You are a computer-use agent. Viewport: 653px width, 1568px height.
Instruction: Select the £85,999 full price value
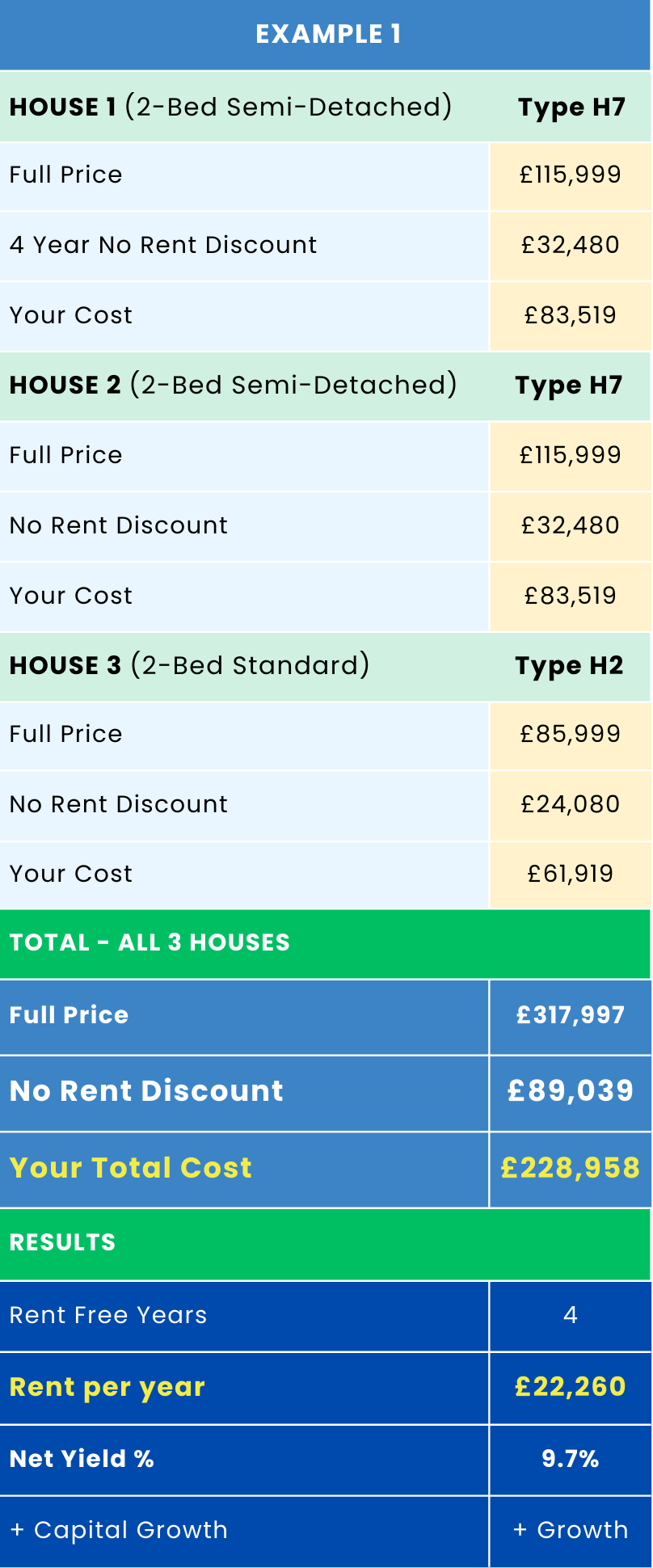coord(571,734)
